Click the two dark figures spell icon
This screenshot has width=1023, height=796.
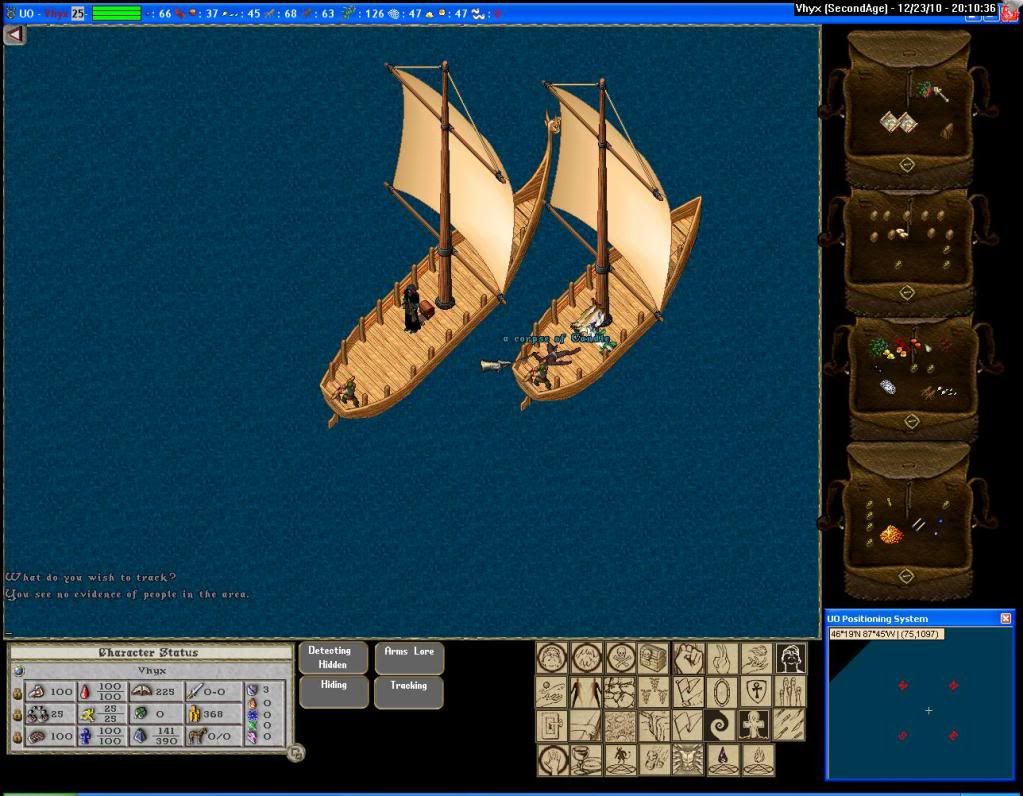pos(585,692)
